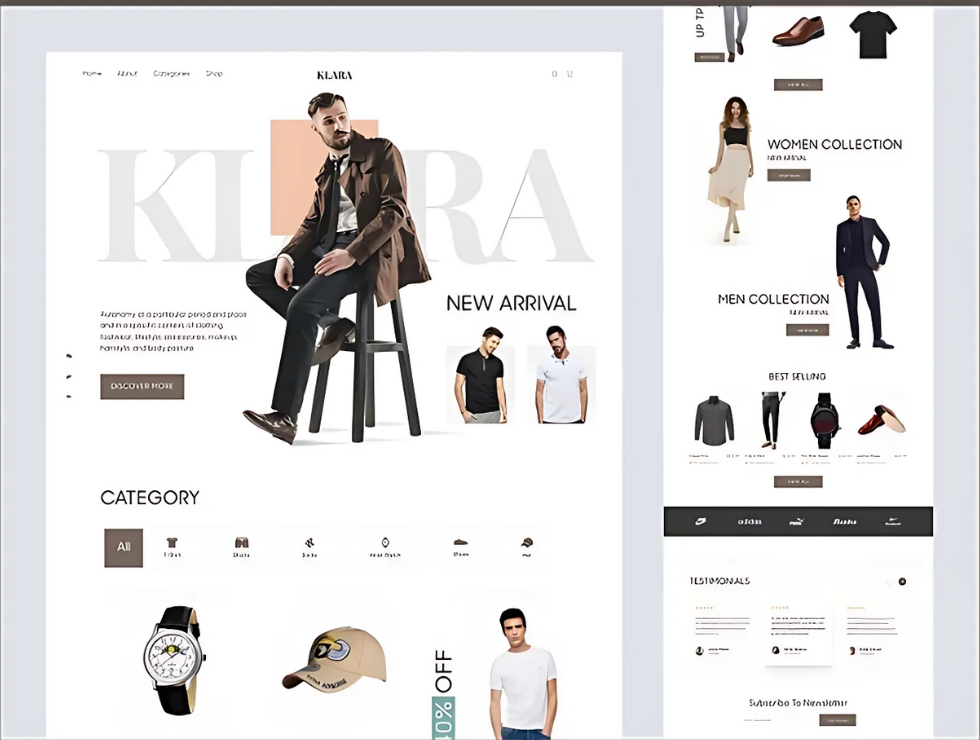This screenshot has width=980, height=740.
Task: Select Shop in the navigation bar
Action: 213,73
